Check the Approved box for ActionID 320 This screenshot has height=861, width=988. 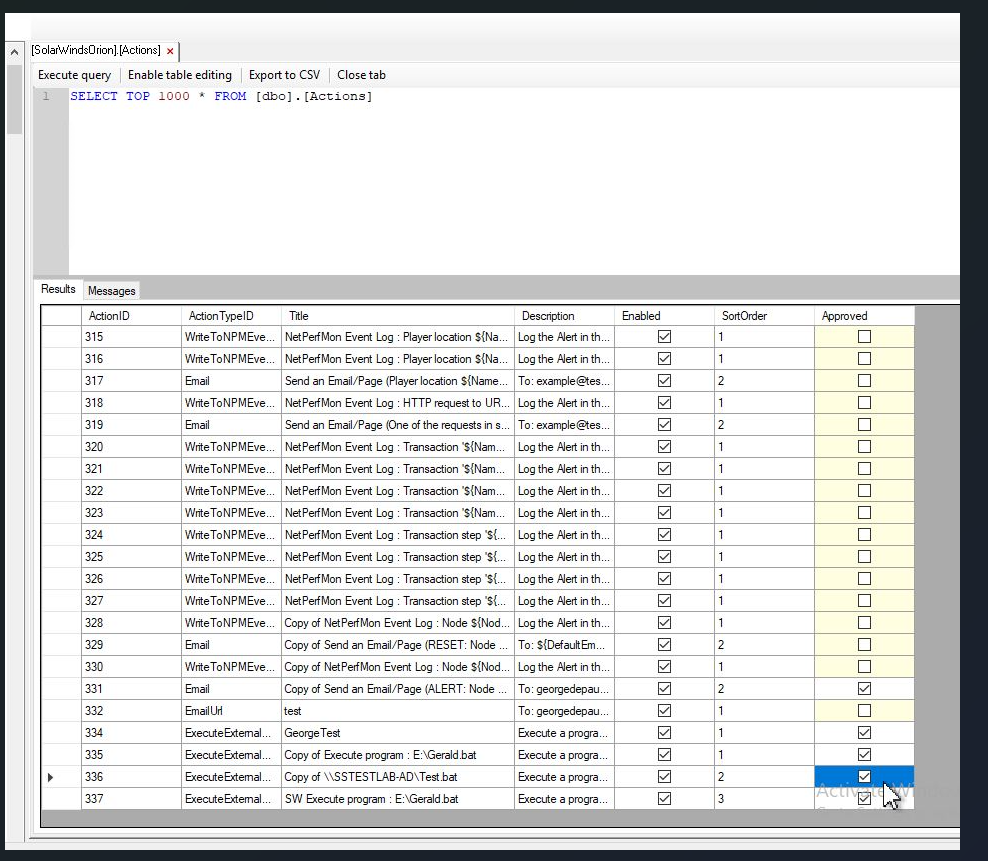(x=864, y=447)
